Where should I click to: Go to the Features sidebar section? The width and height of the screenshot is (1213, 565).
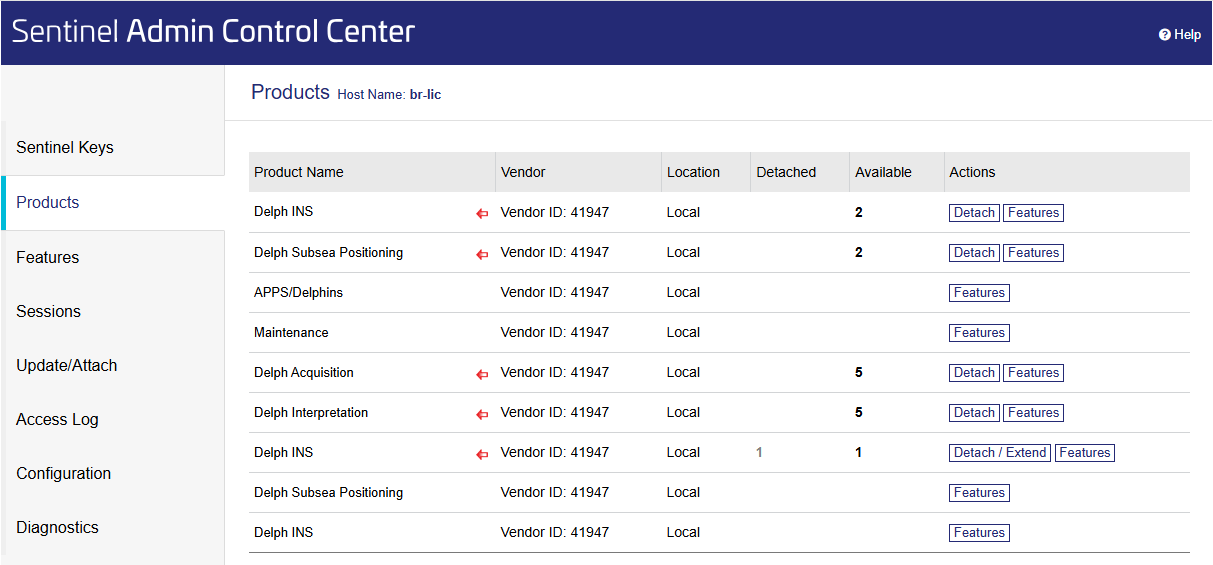click(x=48, y=257)
